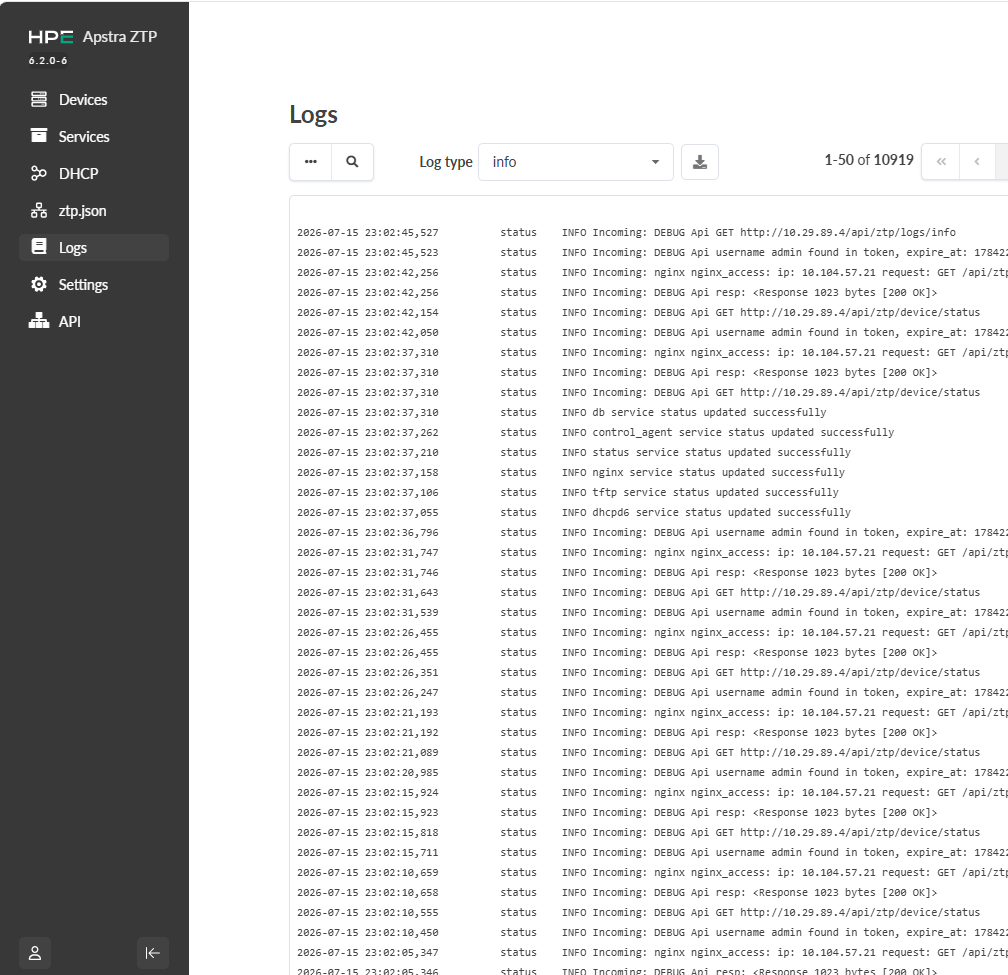Open the Settings menu label
The height and width of the screenshot is (975, 1008).
(x=83, y=285)
